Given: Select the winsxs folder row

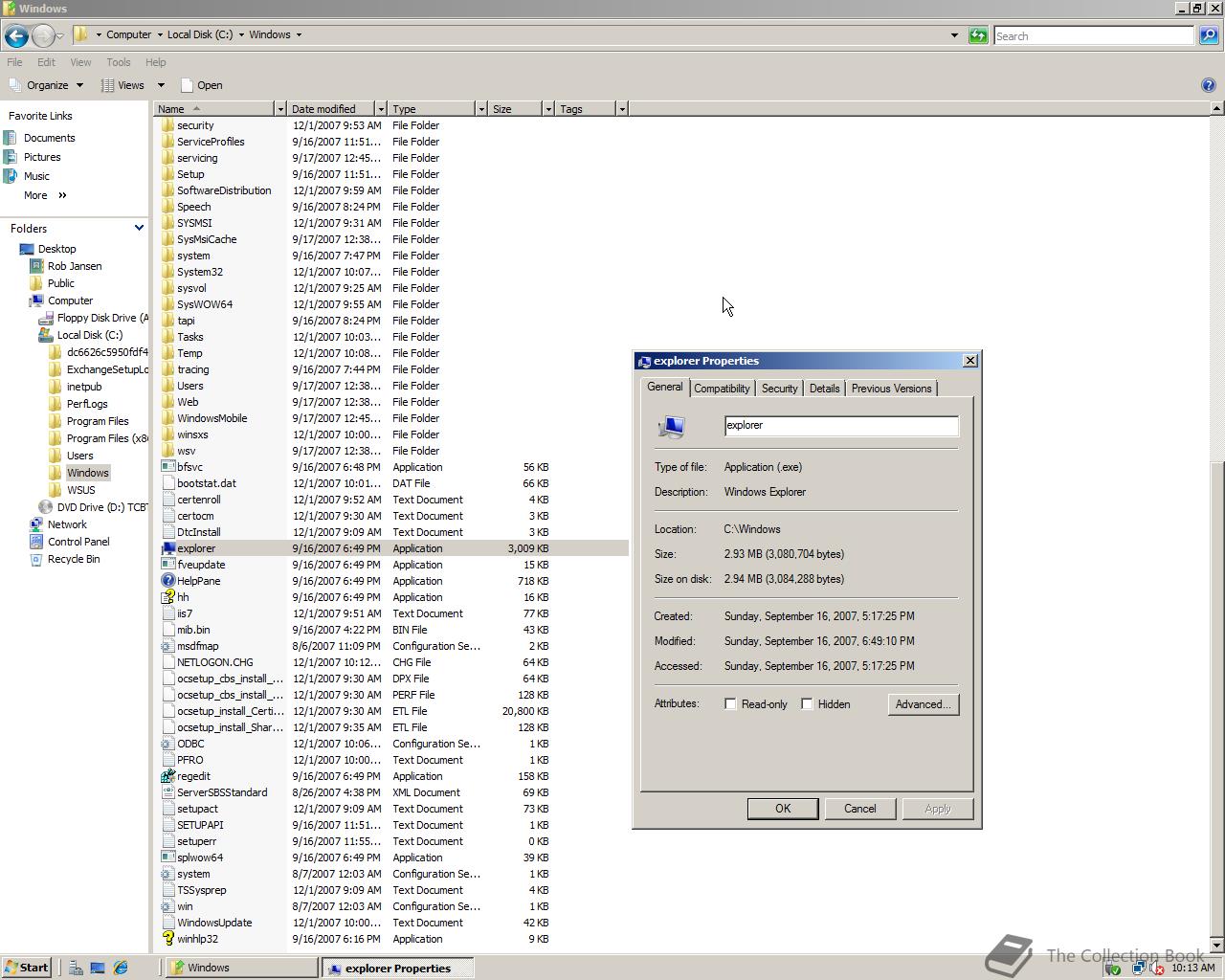Looking at the screenshot, I should click(392, 434).
